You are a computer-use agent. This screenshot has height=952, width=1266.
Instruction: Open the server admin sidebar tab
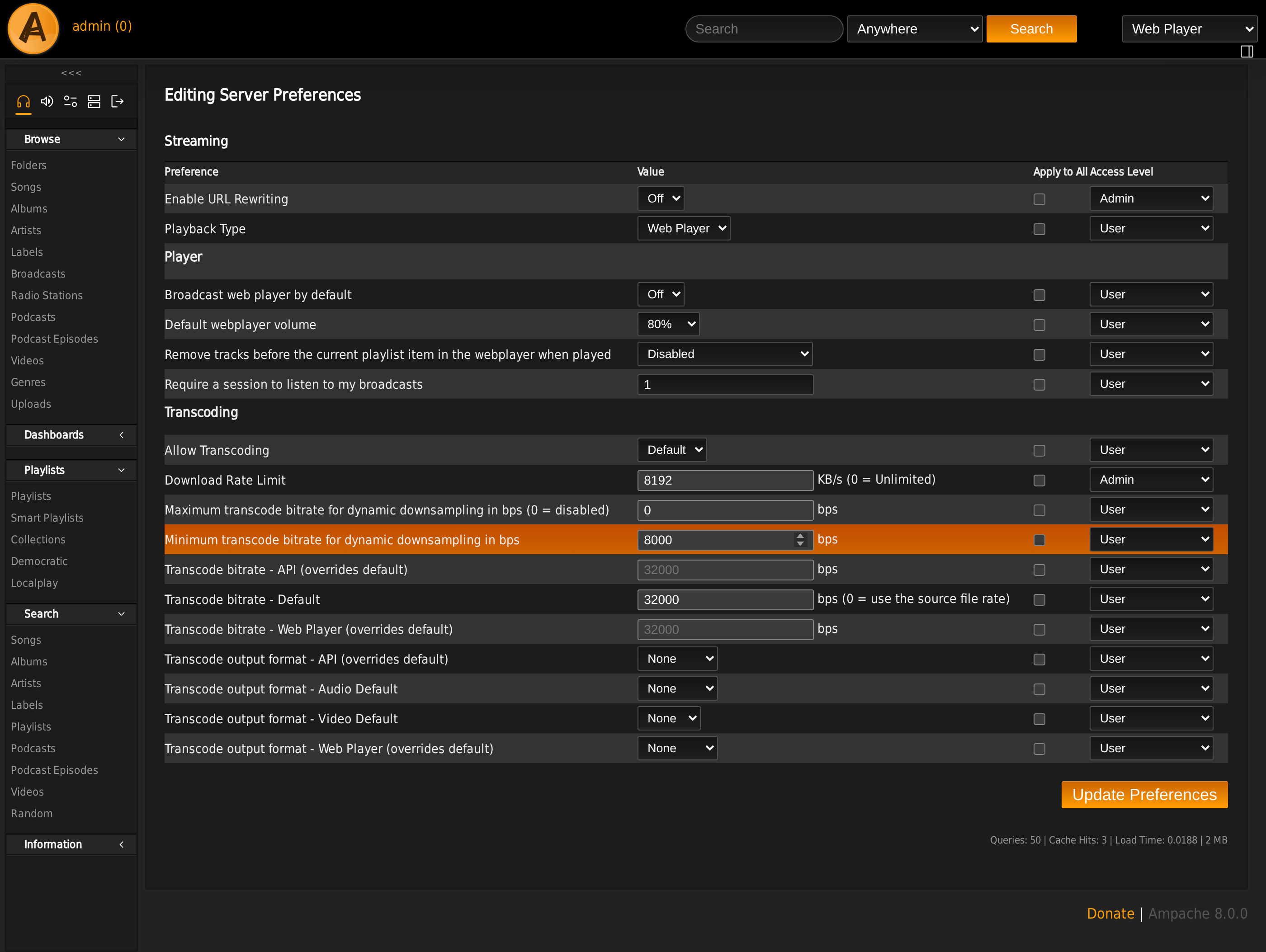coord(94,102)
